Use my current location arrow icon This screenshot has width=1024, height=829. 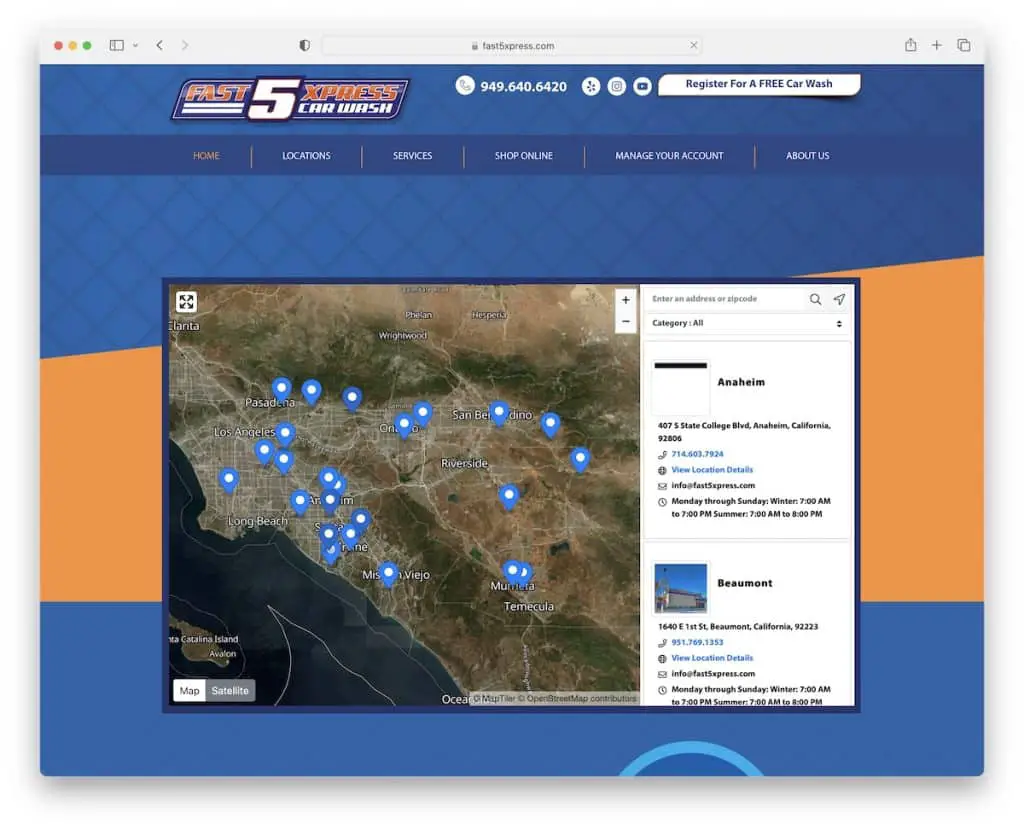(839, 299)
